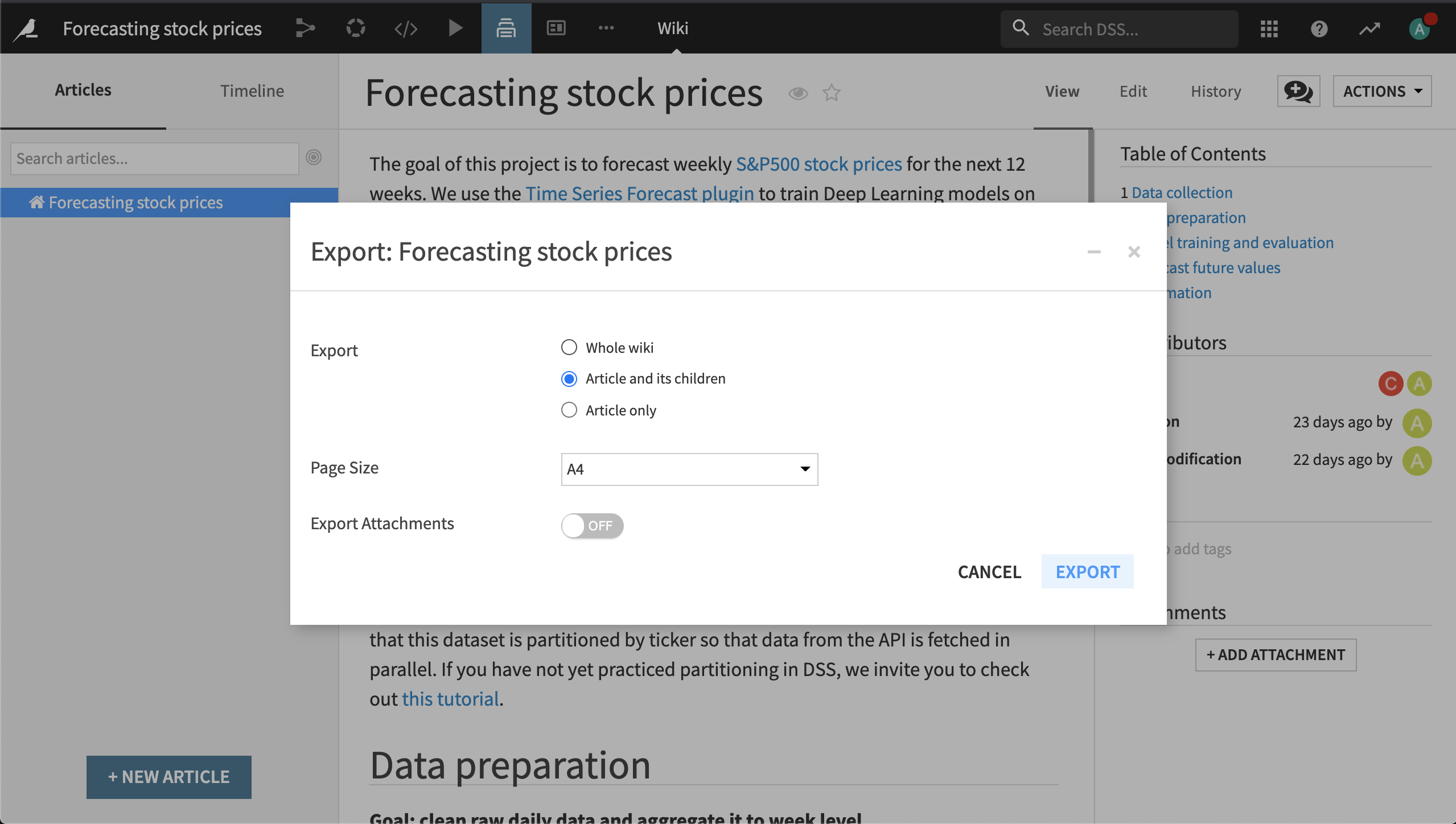Switch to the History view tab
The height and width of the screenshot is (824, 1456).
pos(1215,91)
